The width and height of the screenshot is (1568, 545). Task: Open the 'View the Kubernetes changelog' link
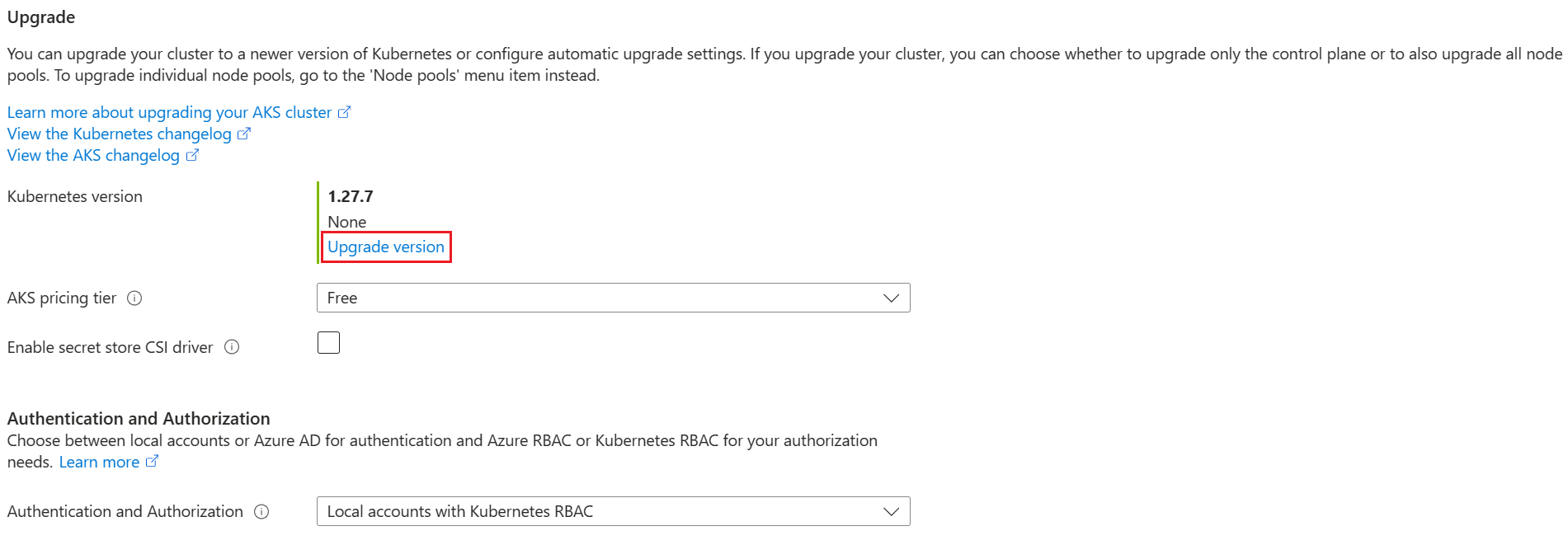pyautogui.click(x=120, y=134)
